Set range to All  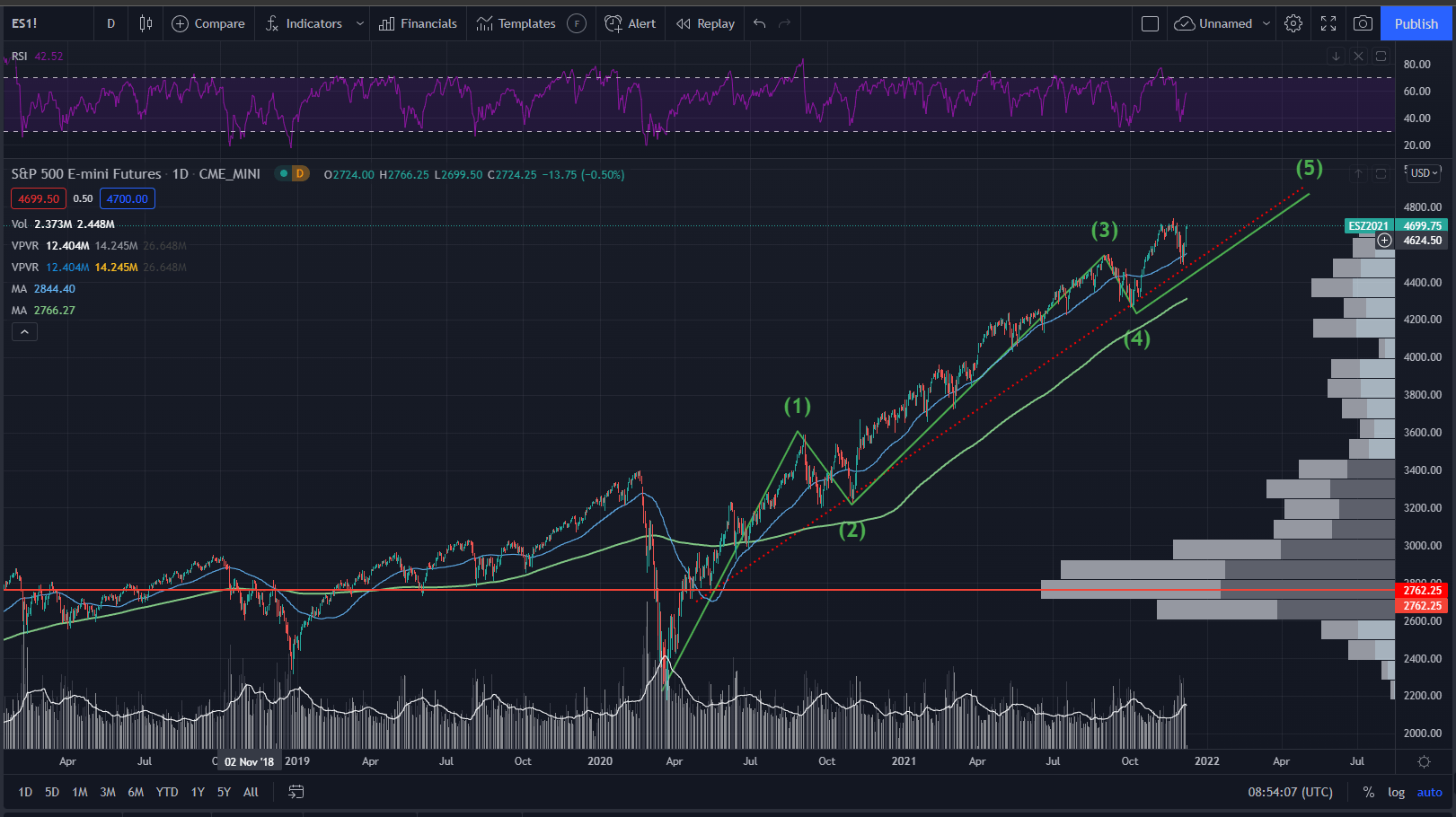tap(251, 792)
